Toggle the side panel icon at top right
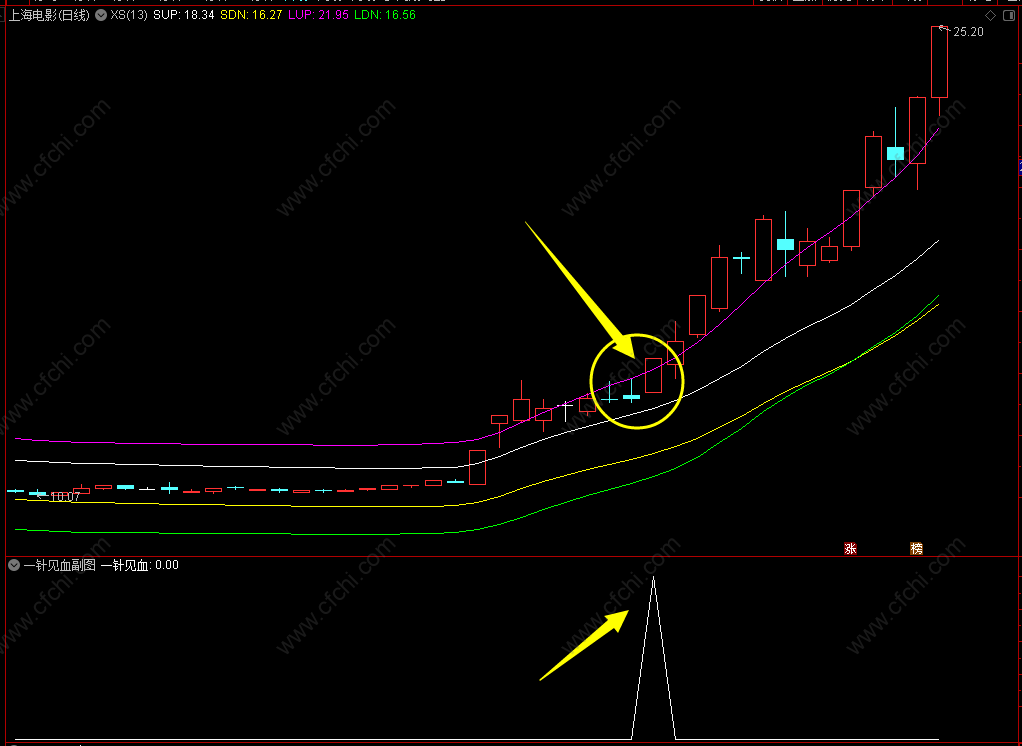1022x746 pixels. (x=1009, y=15)
